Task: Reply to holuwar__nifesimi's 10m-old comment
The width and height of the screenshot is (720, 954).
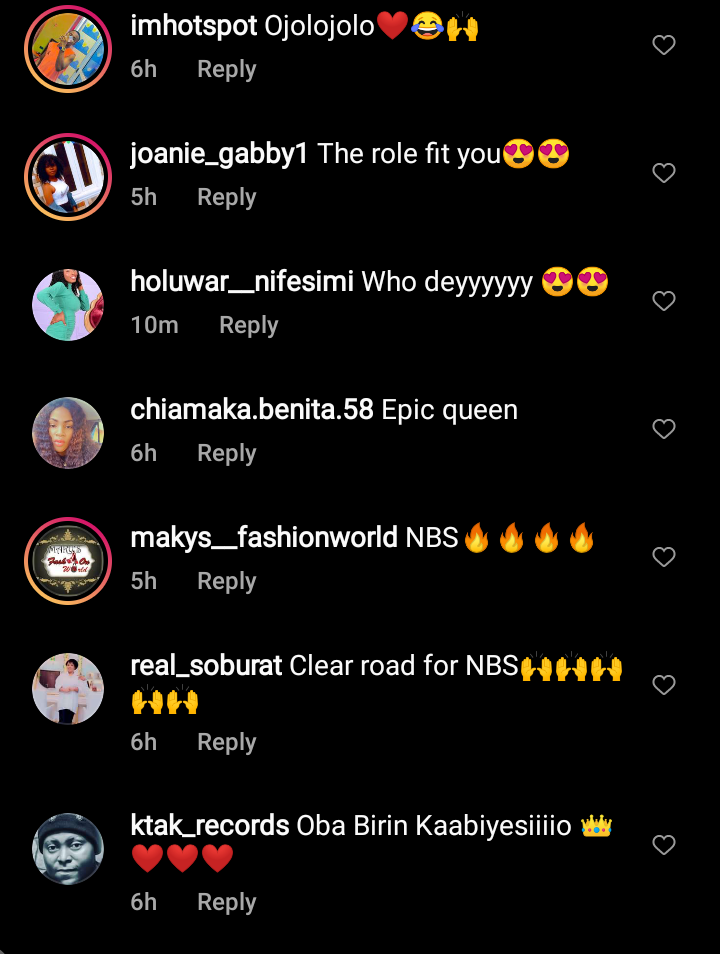Action: pyautogui.click(x=248, y=325)
